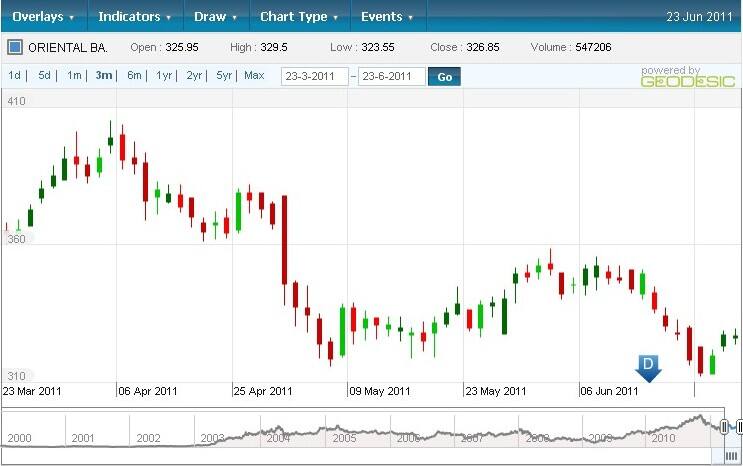The image size is (743, 466).
Task: Select the 3m time range
Action: click(x=104, y=76)
